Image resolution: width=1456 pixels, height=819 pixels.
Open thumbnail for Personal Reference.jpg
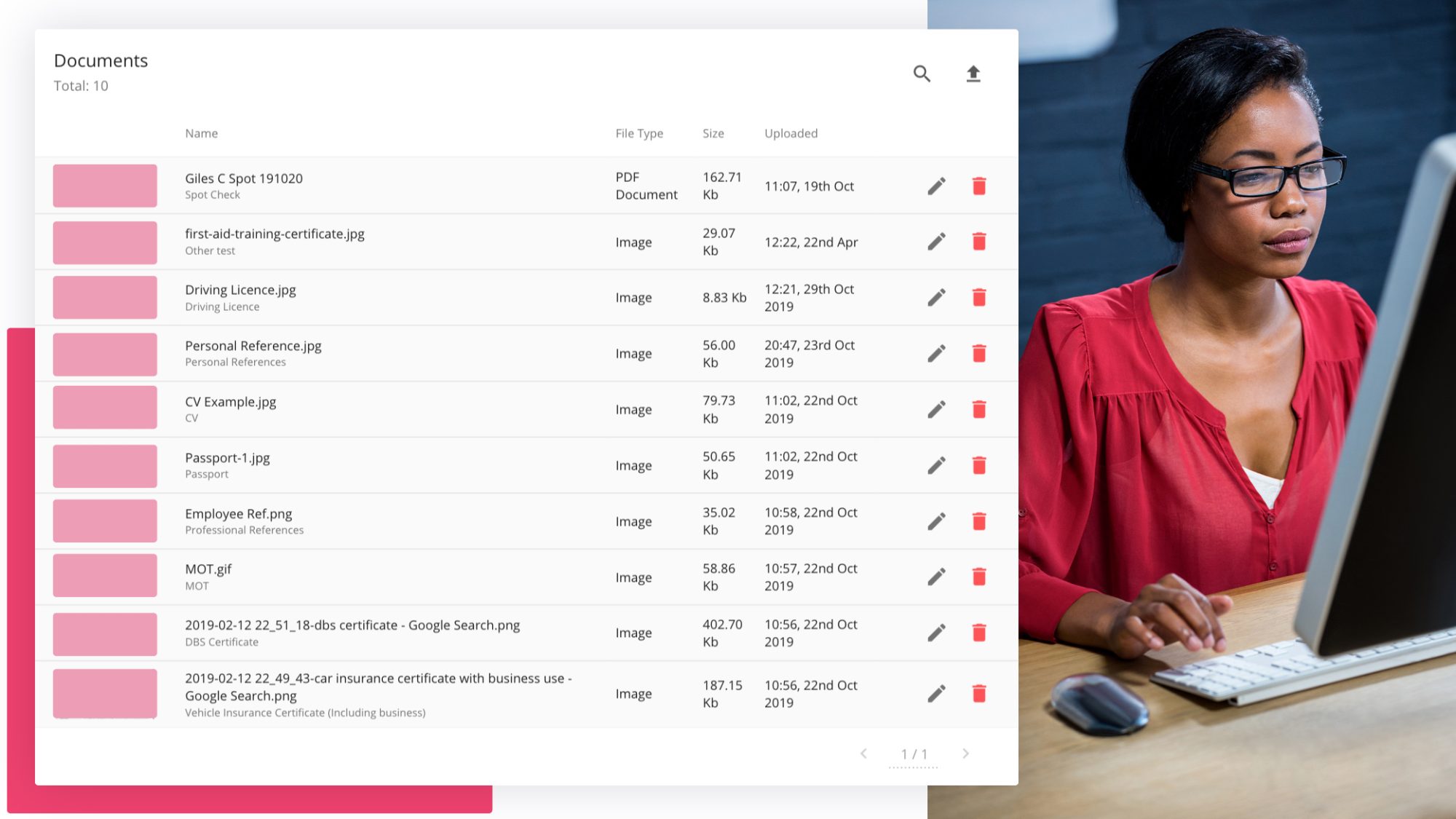tap(105, 355)
